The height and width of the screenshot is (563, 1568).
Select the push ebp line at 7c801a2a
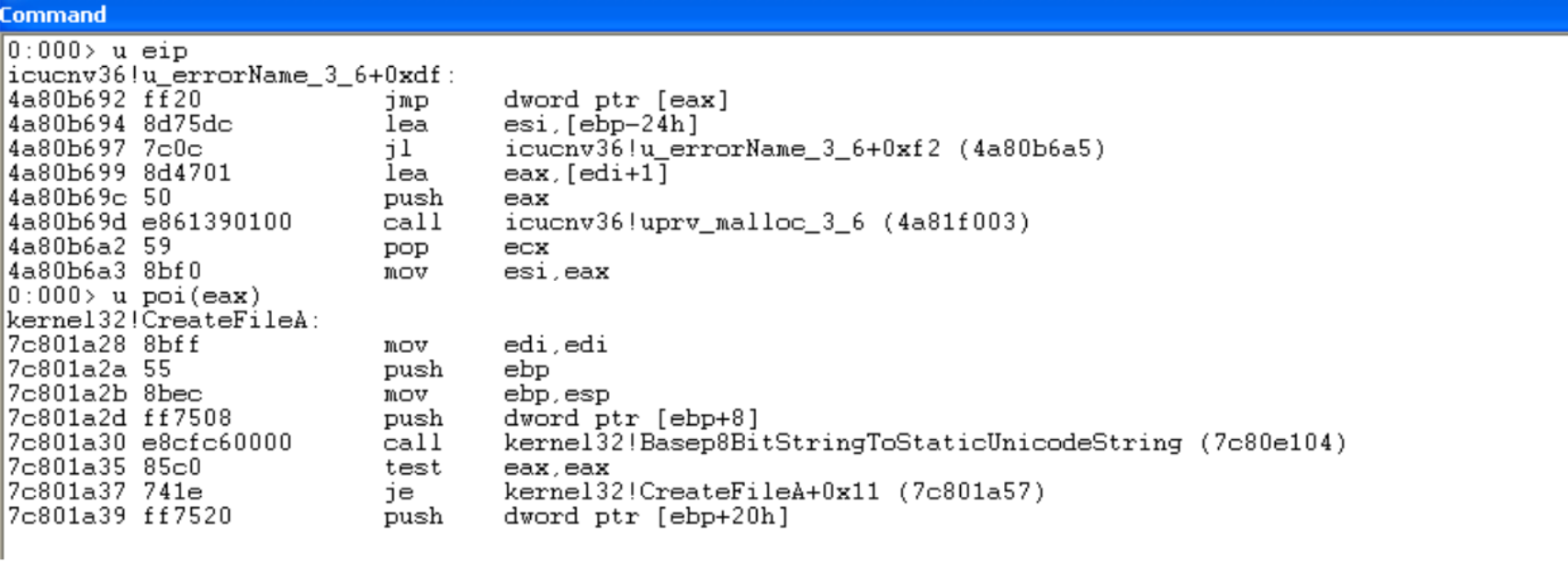[x=278, y=370]
